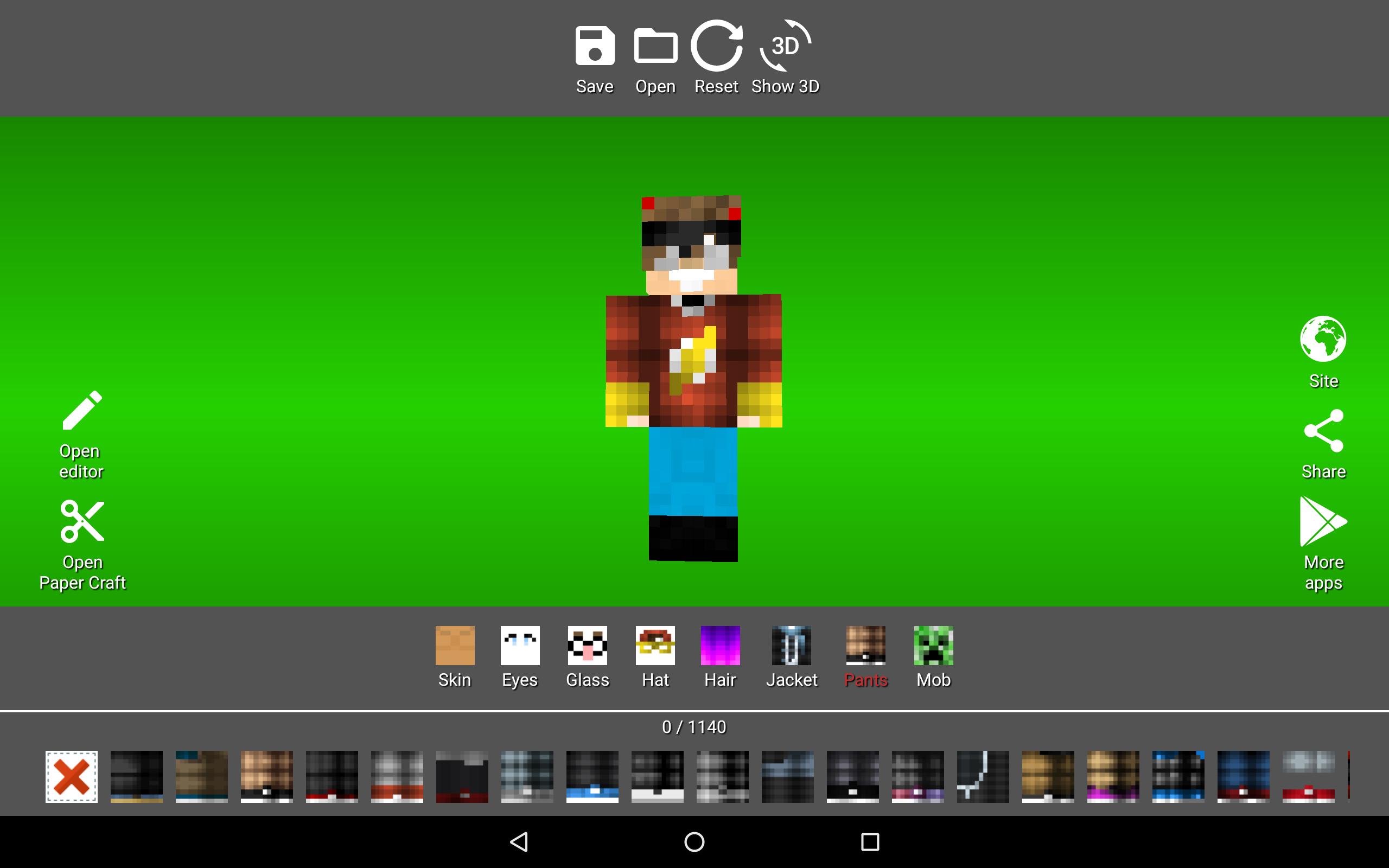Screen dimensions: 1389x868
Task: Select the Jacket category
Action: pos(792,658)
